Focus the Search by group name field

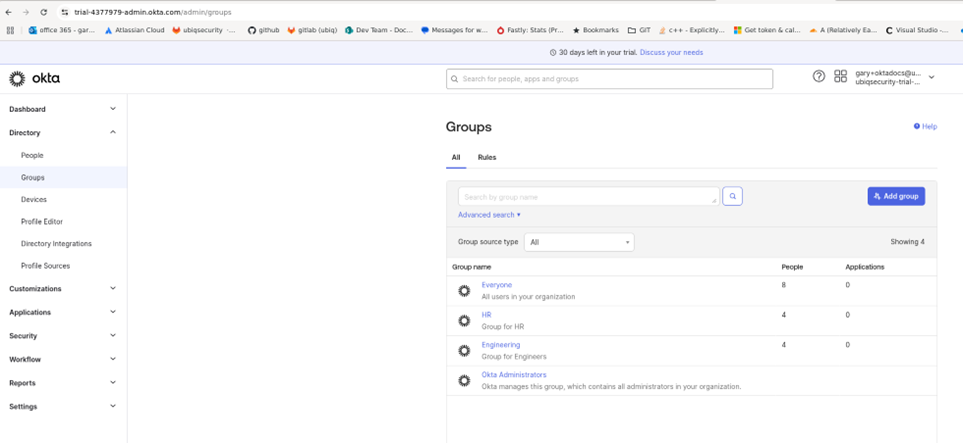click(589, 196)
